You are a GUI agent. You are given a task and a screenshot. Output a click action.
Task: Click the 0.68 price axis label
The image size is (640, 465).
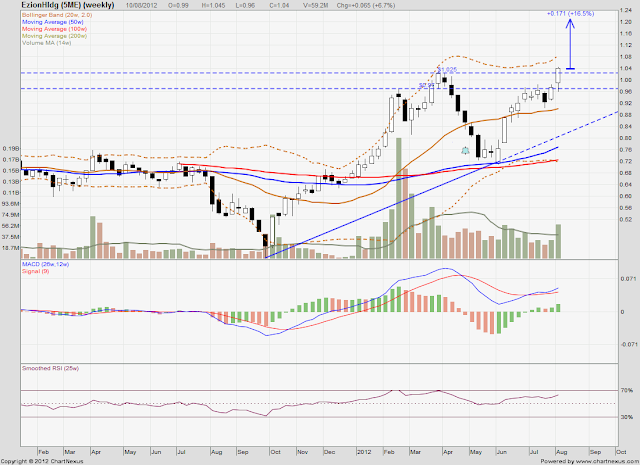626,173
